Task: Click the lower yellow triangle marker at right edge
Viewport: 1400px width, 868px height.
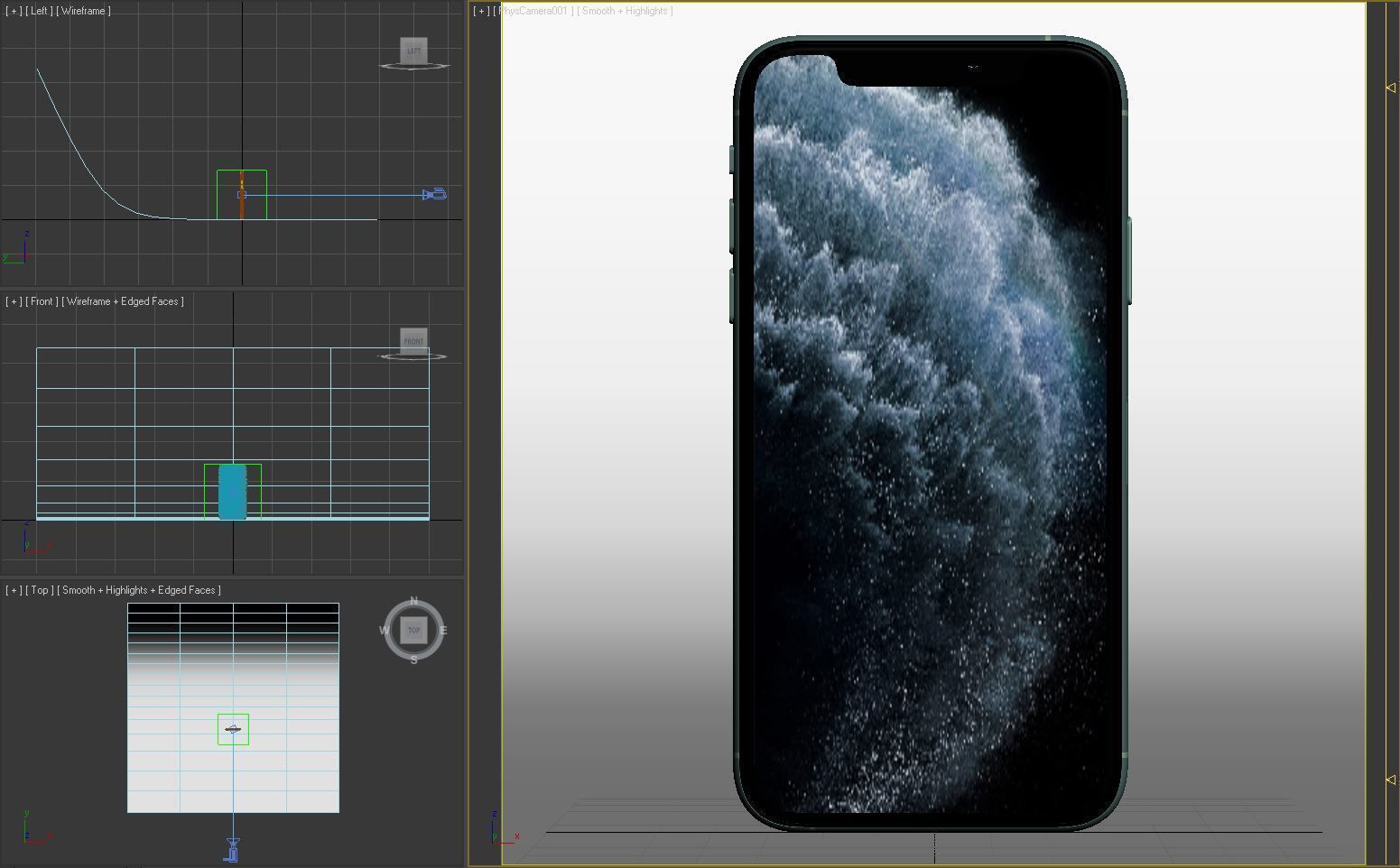Action: pos(1391,780)
